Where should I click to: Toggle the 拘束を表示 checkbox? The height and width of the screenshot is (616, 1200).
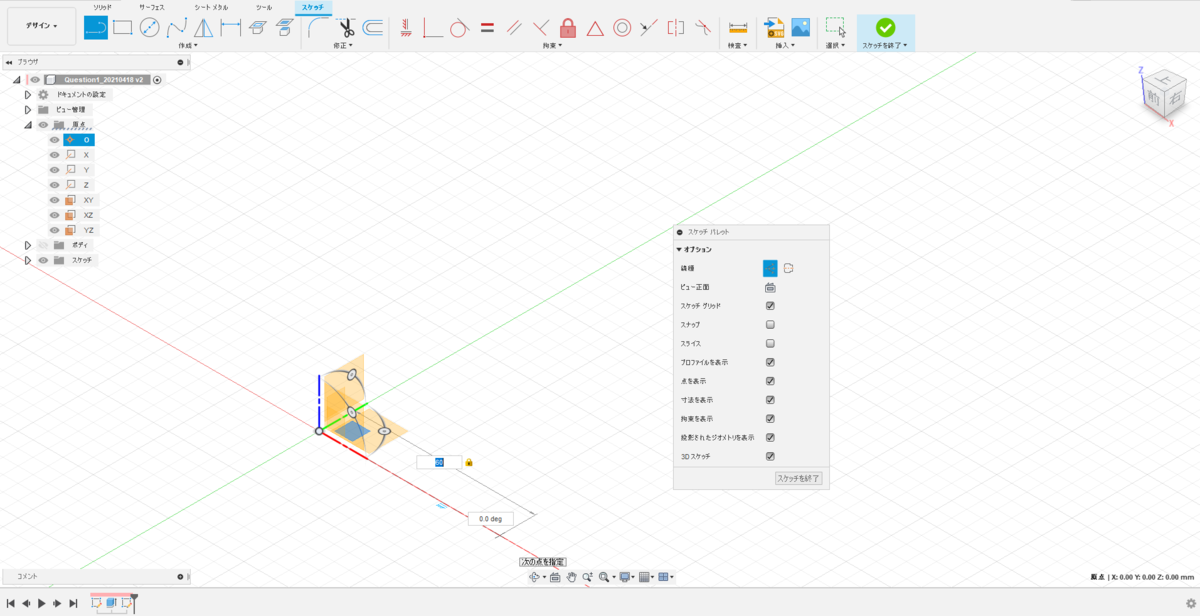(x=770, y=418)
